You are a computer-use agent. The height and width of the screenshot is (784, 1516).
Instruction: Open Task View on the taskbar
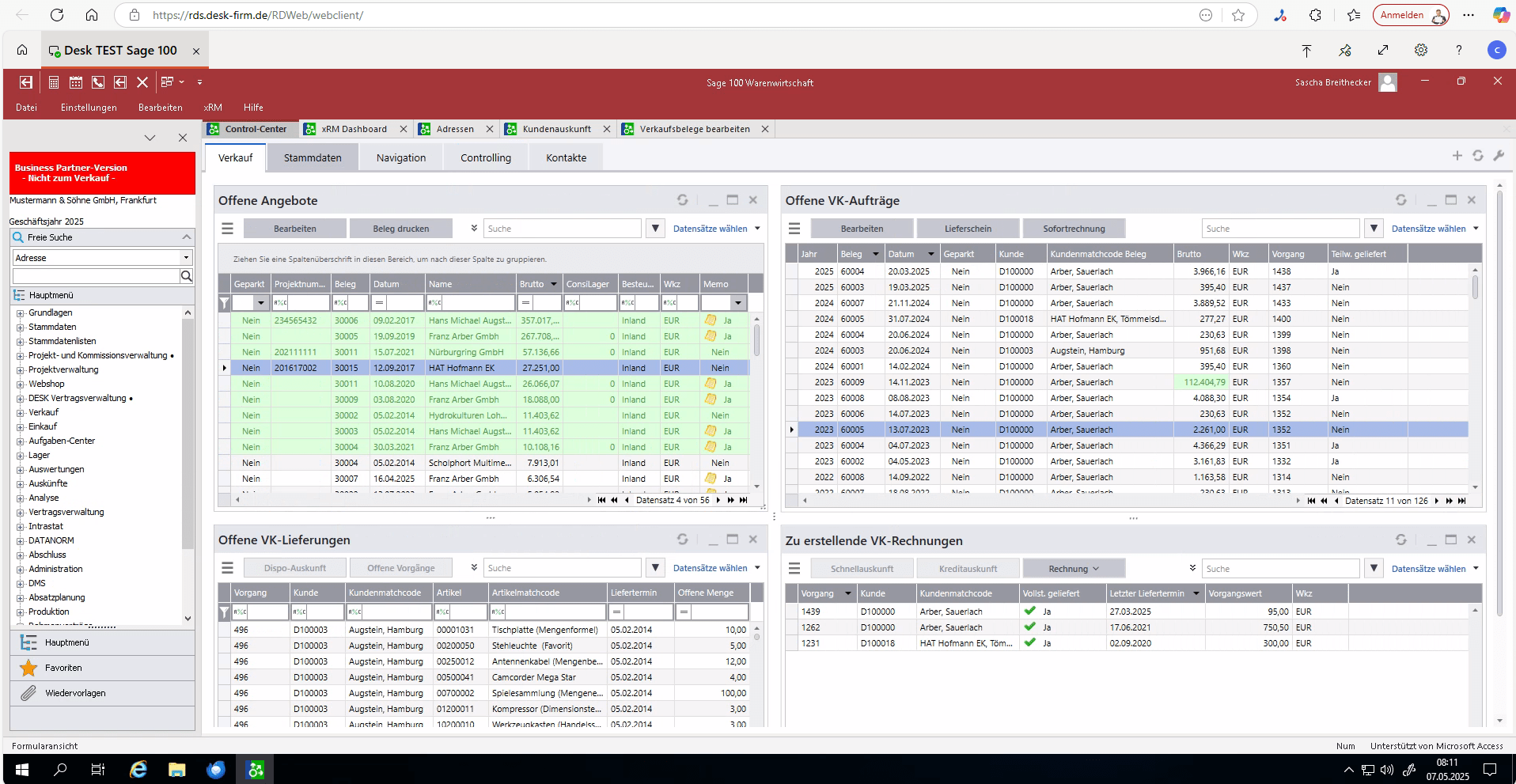point(98,769)
